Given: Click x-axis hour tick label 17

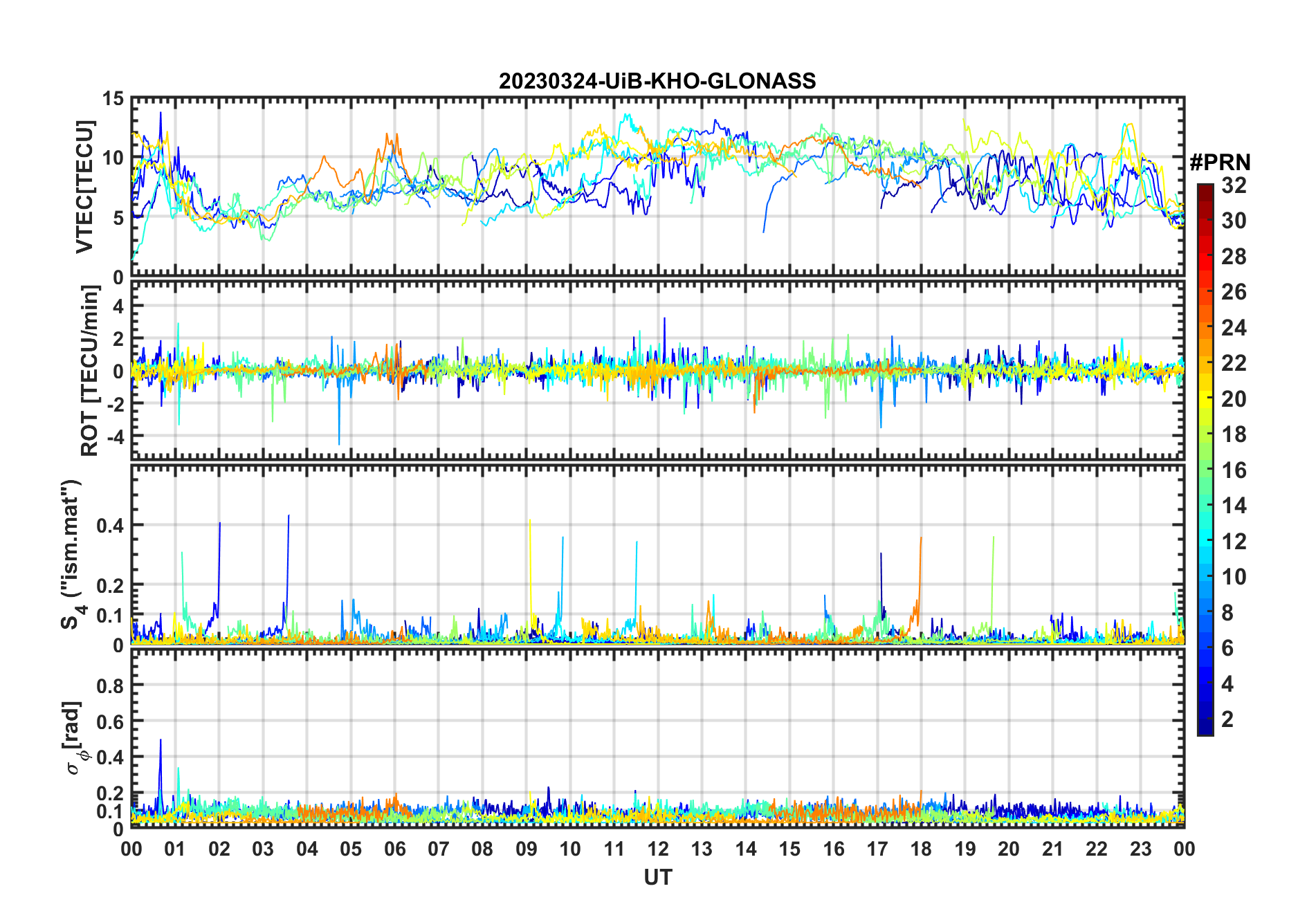Looking at the screenshot, I should click(877, 849).
